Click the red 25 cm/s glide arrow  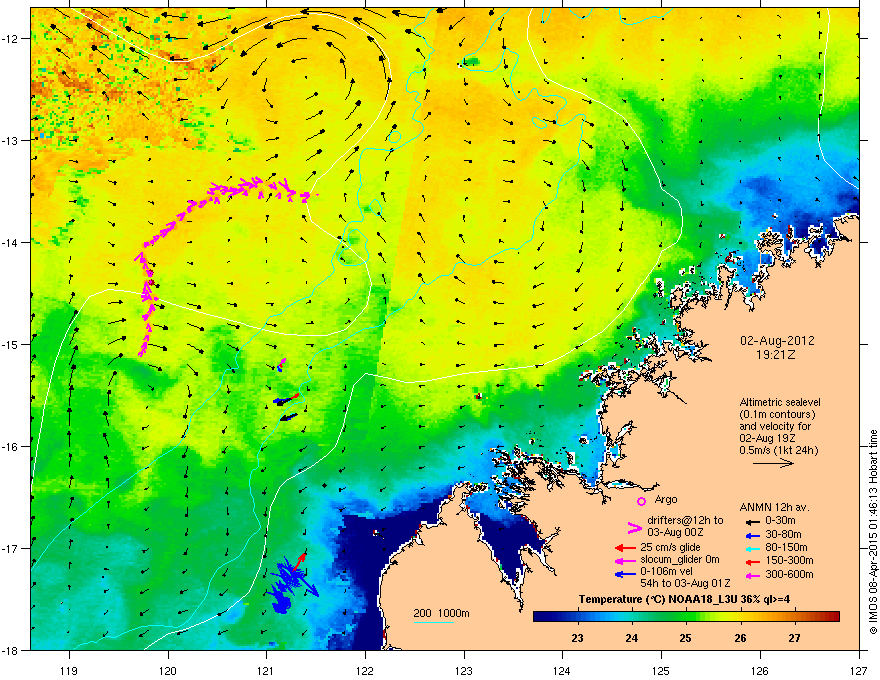coord(625,548)
